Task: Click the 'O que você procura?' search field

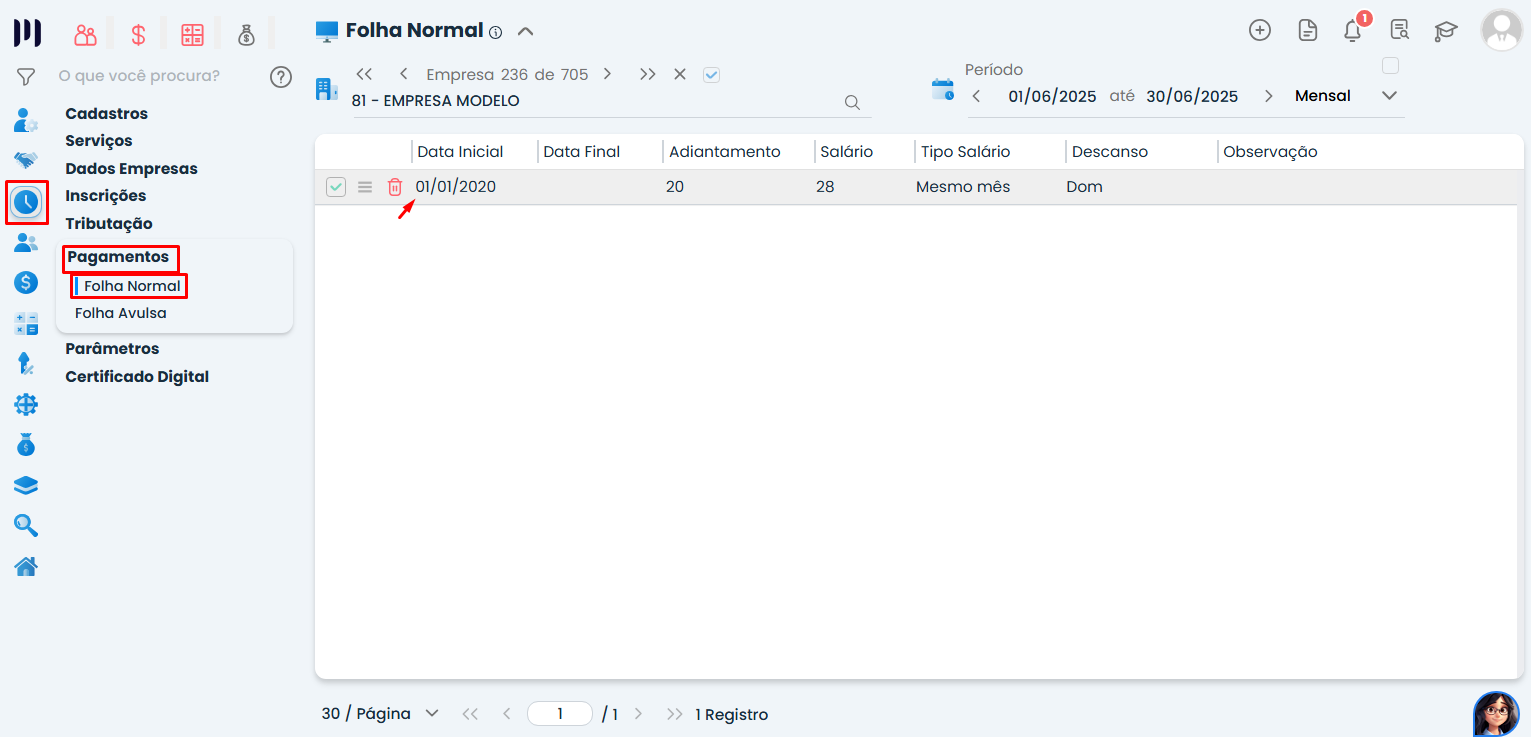Action: click(x=150, y=76)
